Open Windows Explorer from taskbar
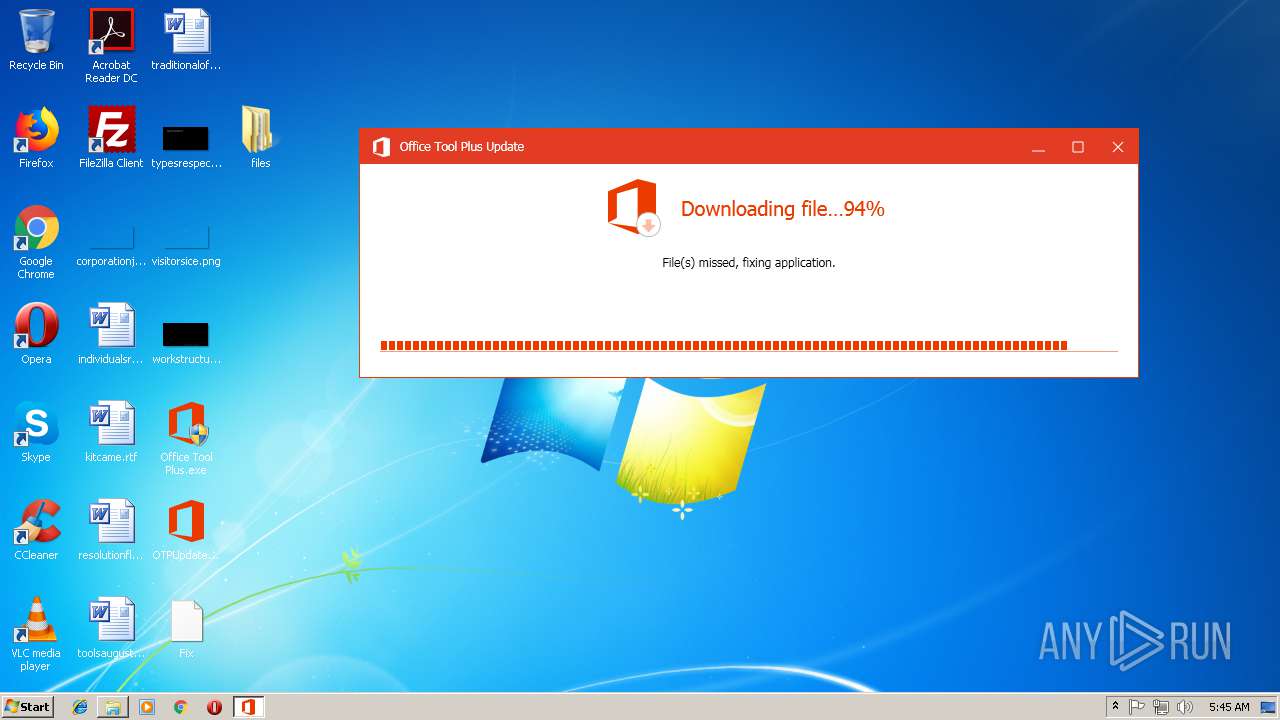The image size is (1280, 720). 113,707
